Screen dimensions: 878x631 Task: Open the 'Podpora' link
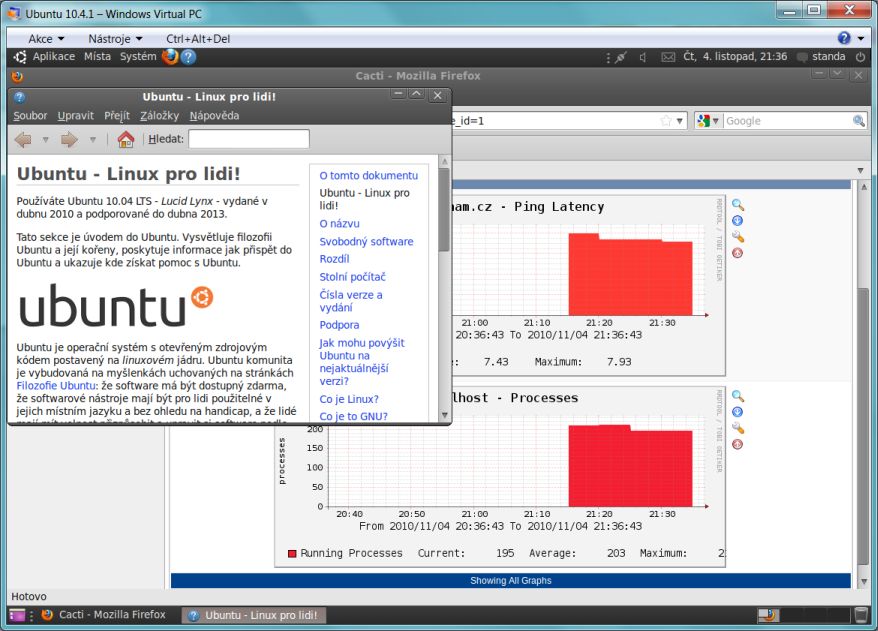coord(339,325)
